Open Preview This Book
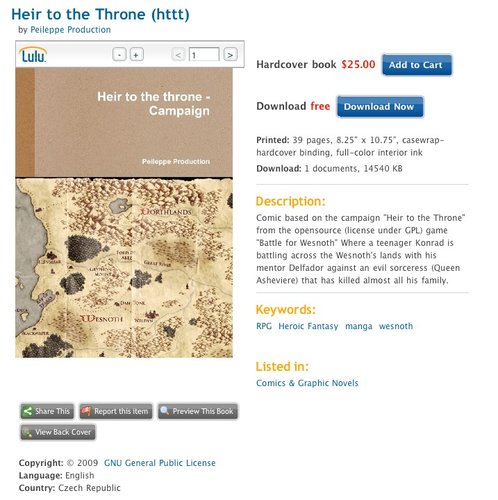The width and height of the screenshot is (498, 500). (x=198, y=411)
